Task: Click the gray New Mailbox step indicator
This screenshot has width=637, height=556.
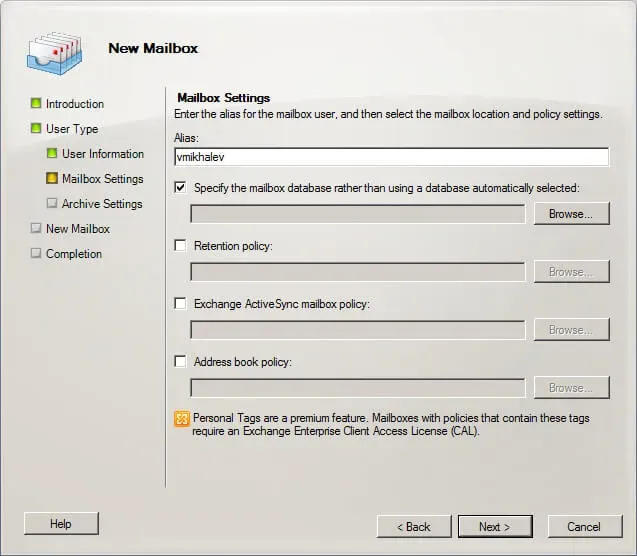Action: [36, 228]
